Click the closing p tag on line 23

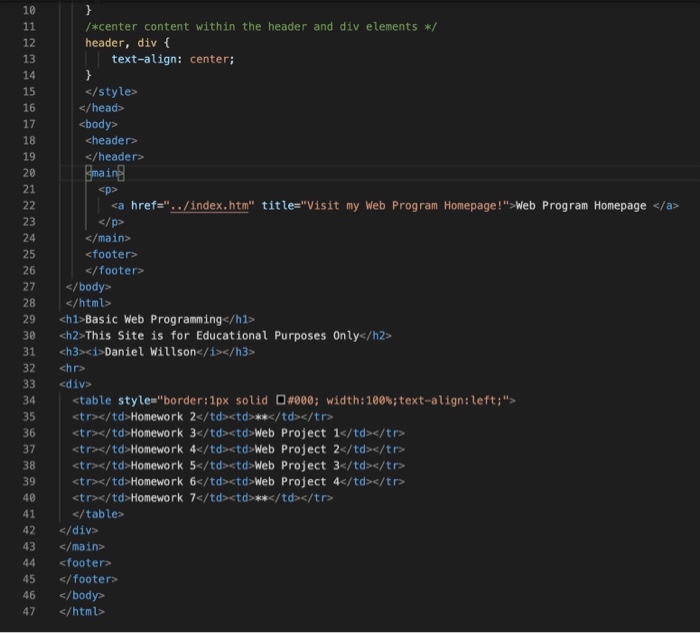pyautogui.click(x=111, y=222)
